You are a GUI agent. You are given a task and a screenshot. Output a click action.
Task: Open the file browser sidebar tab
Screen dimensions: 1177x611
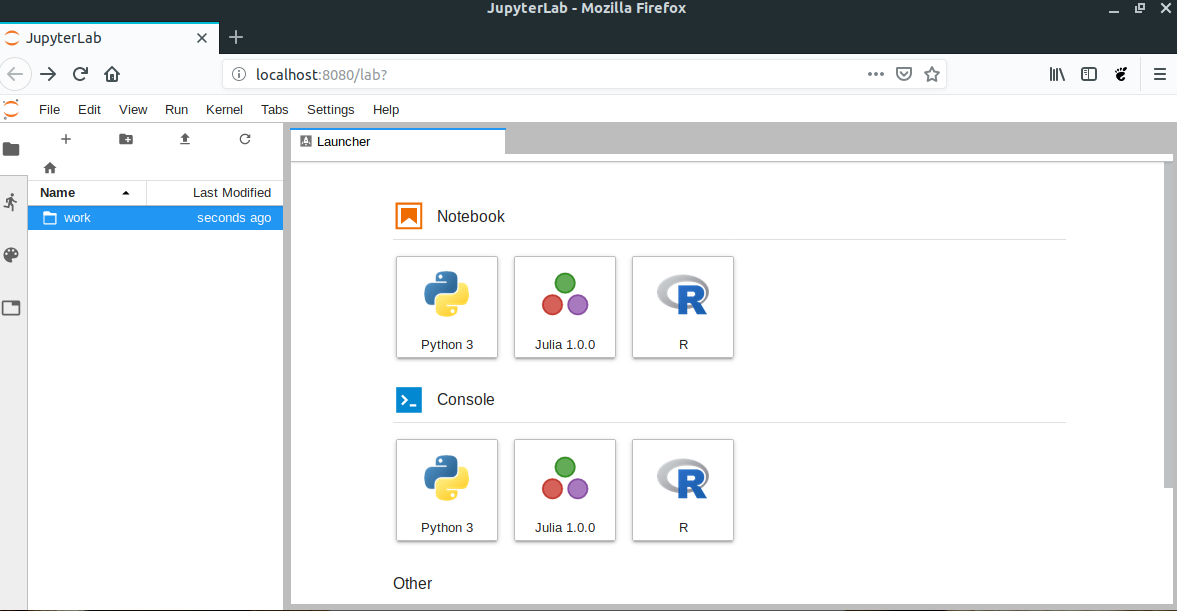point(11,149)
